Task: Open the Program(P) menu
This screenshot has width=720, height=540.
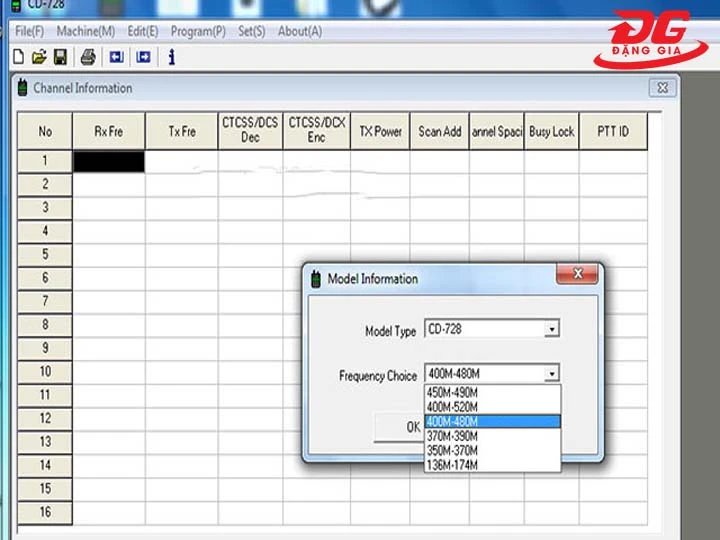Action: (x=199, y=31)
